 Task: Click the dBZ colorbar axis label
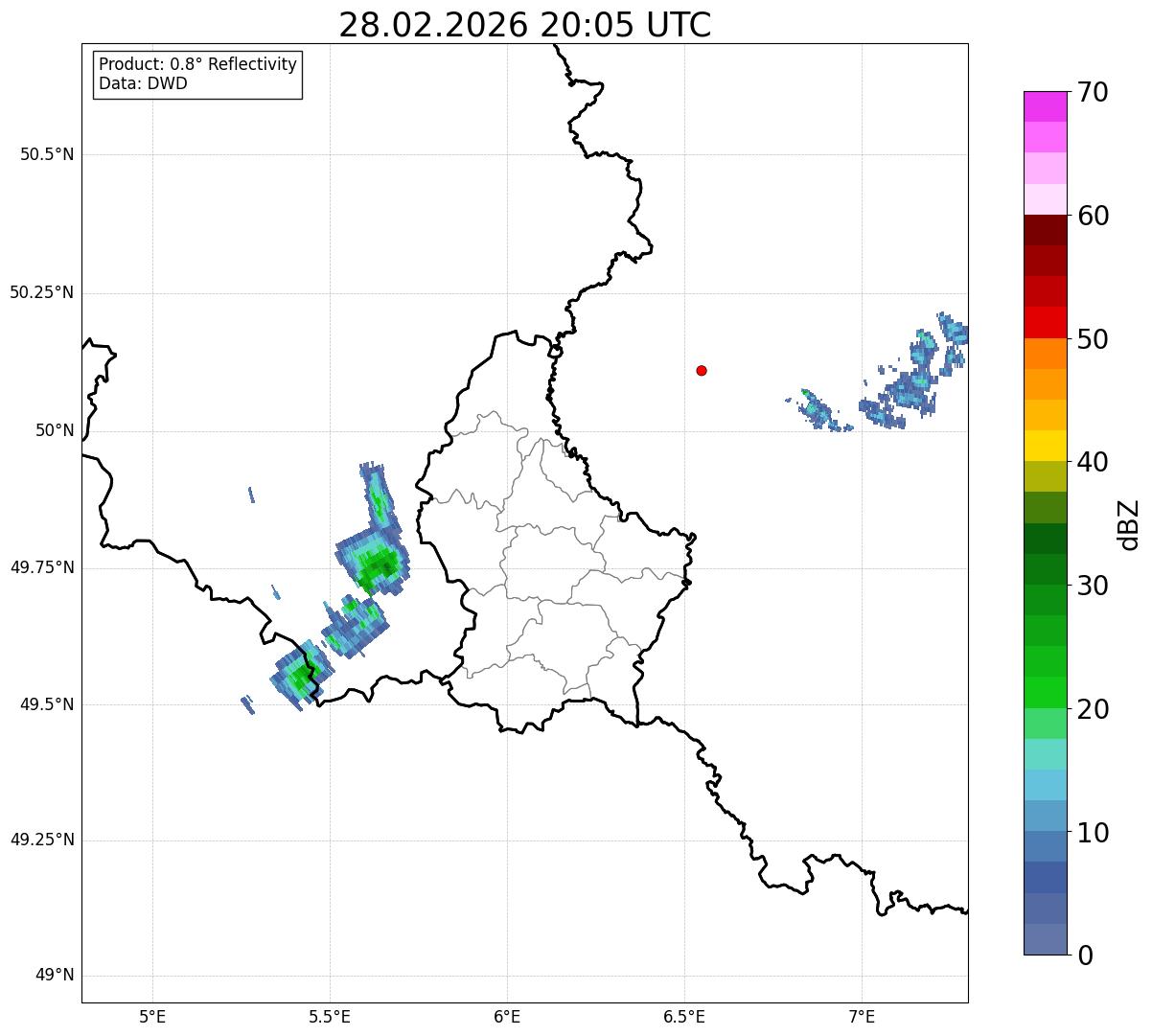point(1129,523)
